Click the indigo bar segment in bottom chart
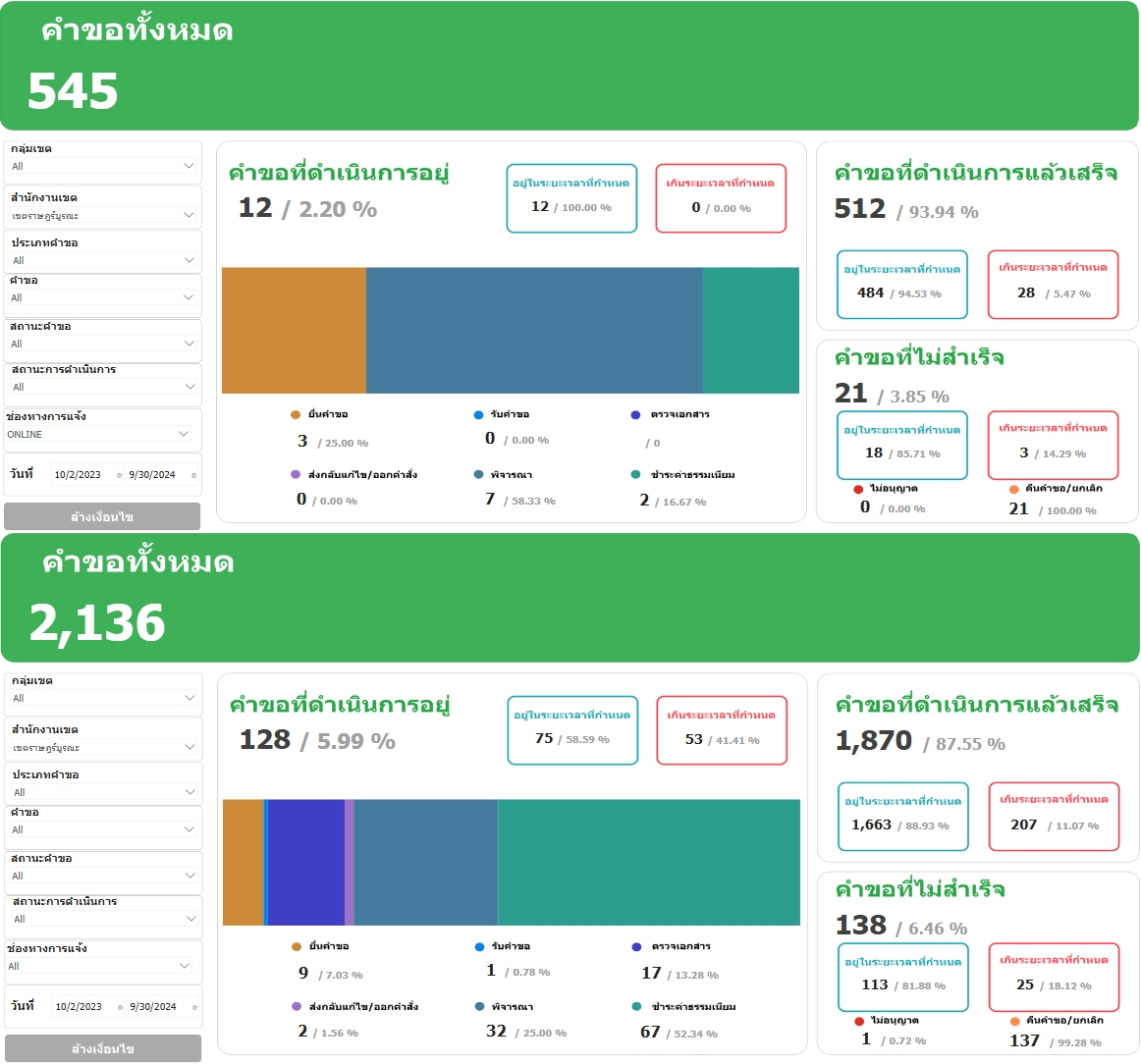 pyautogui.click(x=305, y=862)
